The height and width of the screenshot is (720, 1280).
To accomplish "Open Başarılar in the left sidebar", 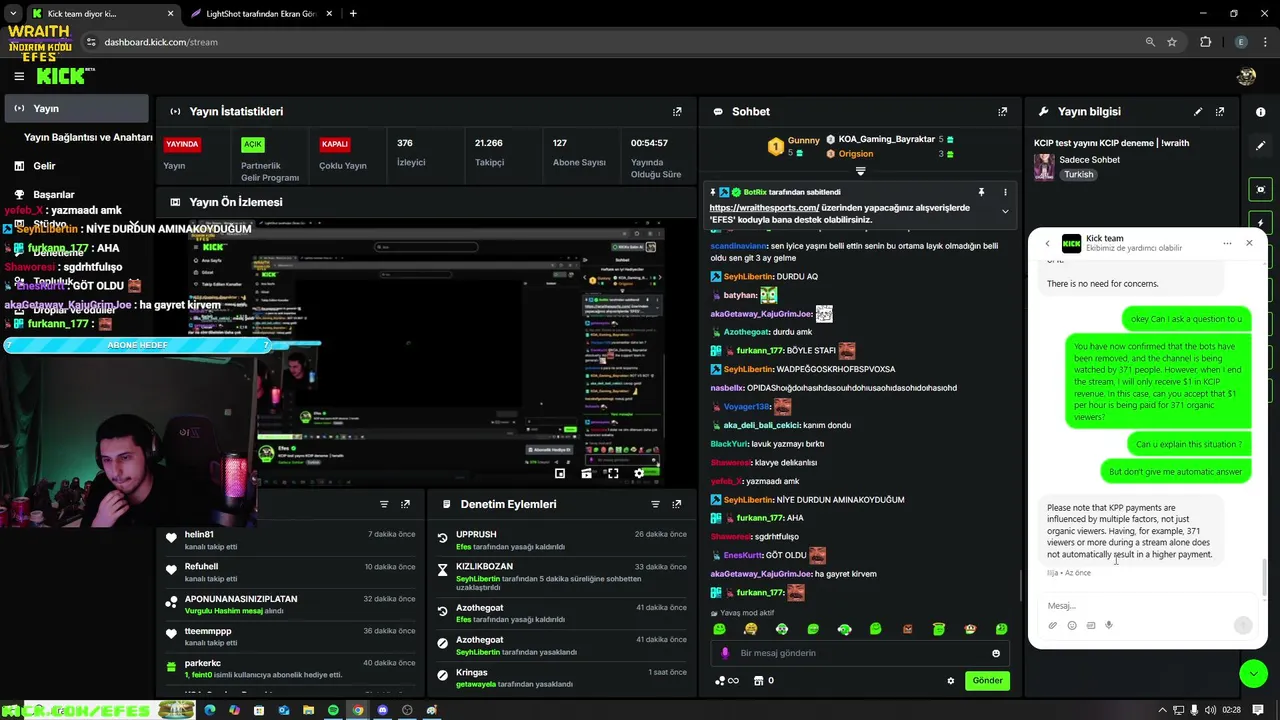I will [54, 194].
